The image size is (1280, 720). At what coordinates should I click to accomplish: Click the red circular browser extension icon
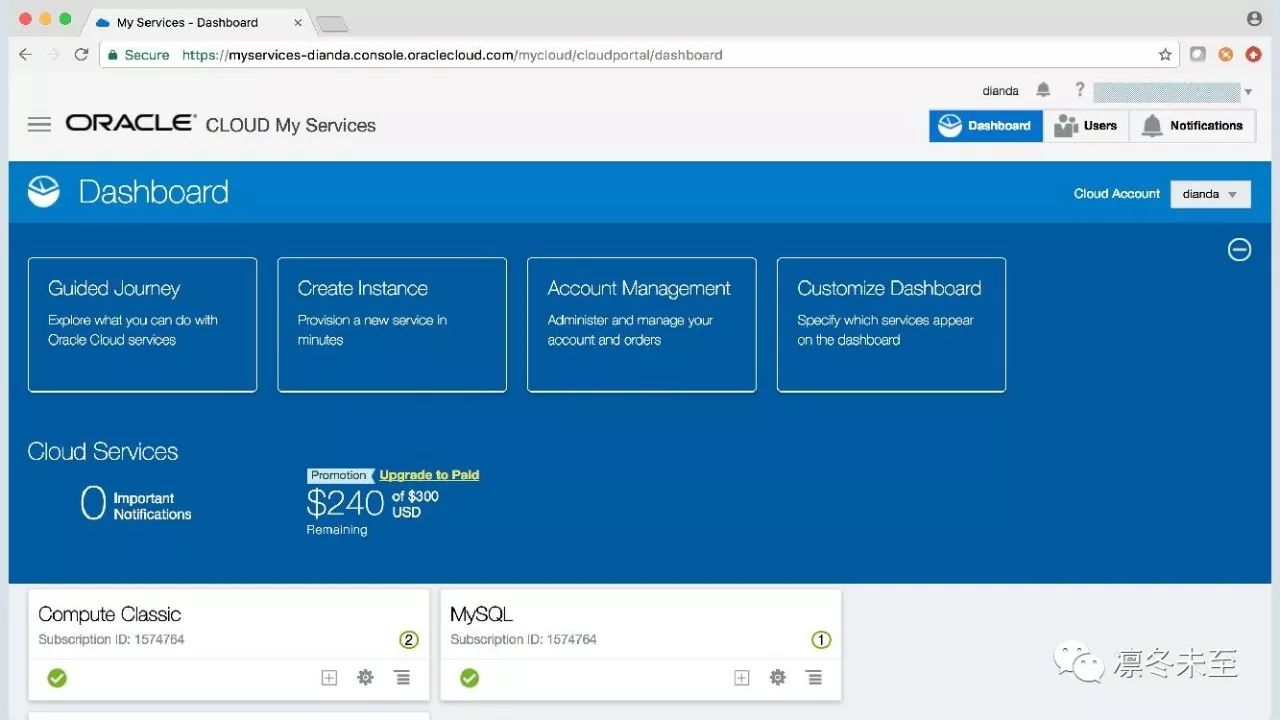[1254, 55]
